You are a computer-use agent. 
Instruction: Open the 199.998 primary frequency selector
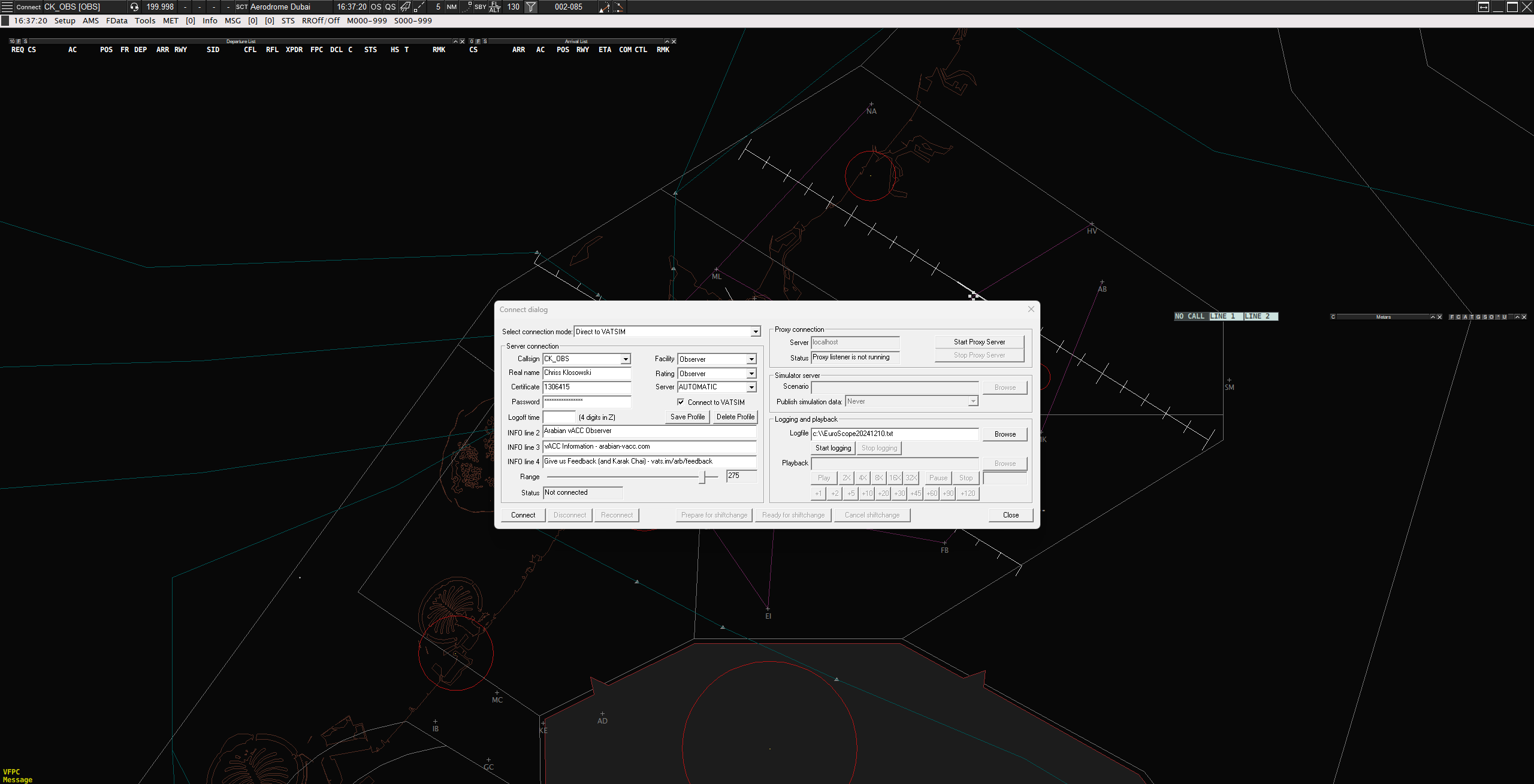[x=160, y=7]
